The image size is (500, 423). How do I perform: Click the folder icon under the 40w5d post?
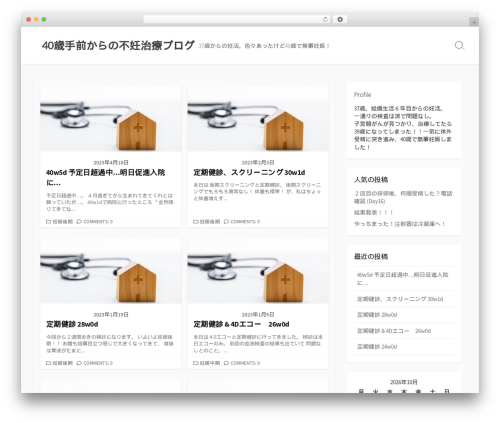pos(48,222)
